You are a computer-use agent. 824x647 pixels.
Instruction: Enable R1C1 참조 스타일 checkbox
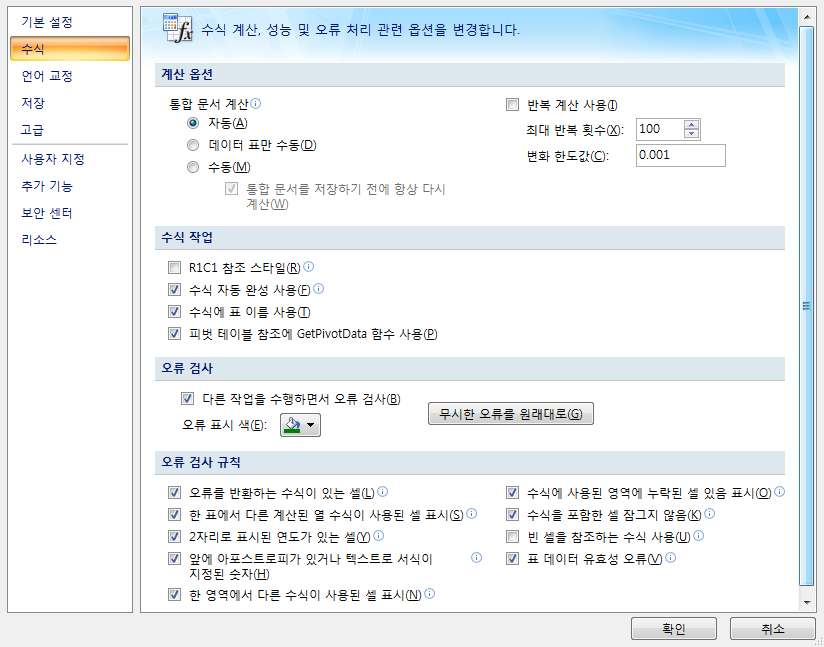pyautogui.click(x=174, y=268)
